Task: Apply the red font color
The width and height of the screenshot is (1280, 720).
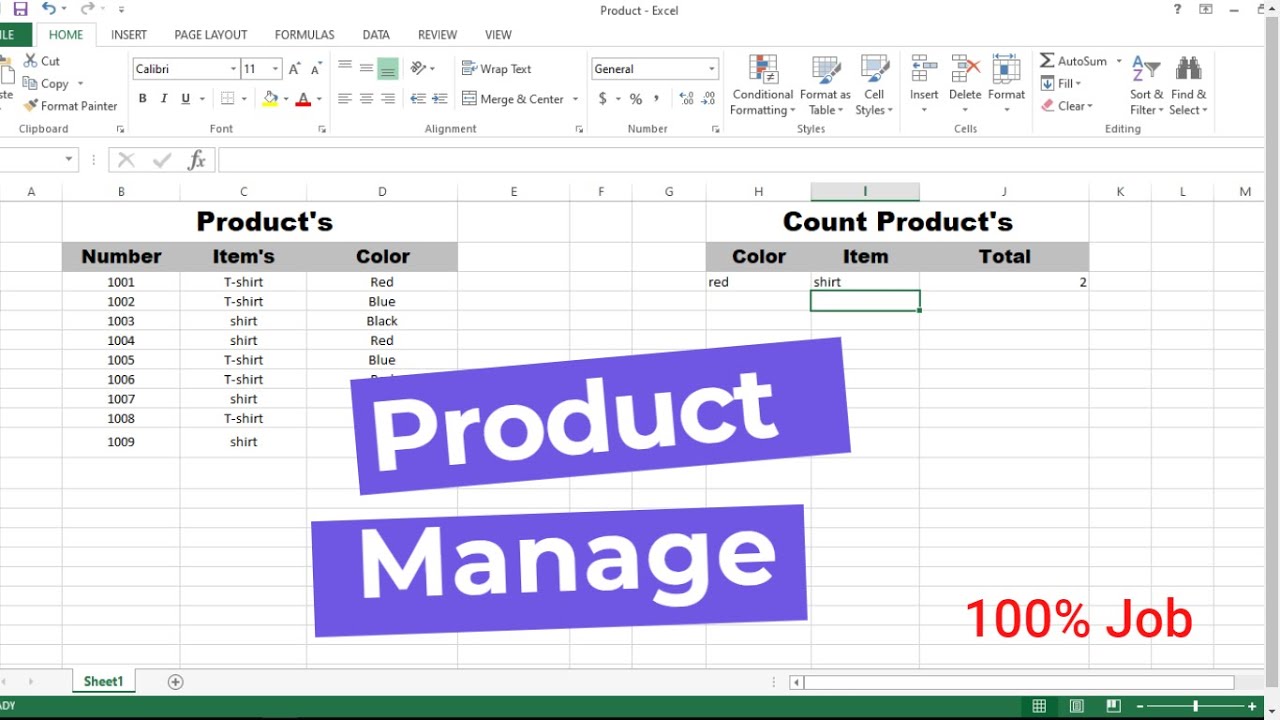Action: click(304, 99)
